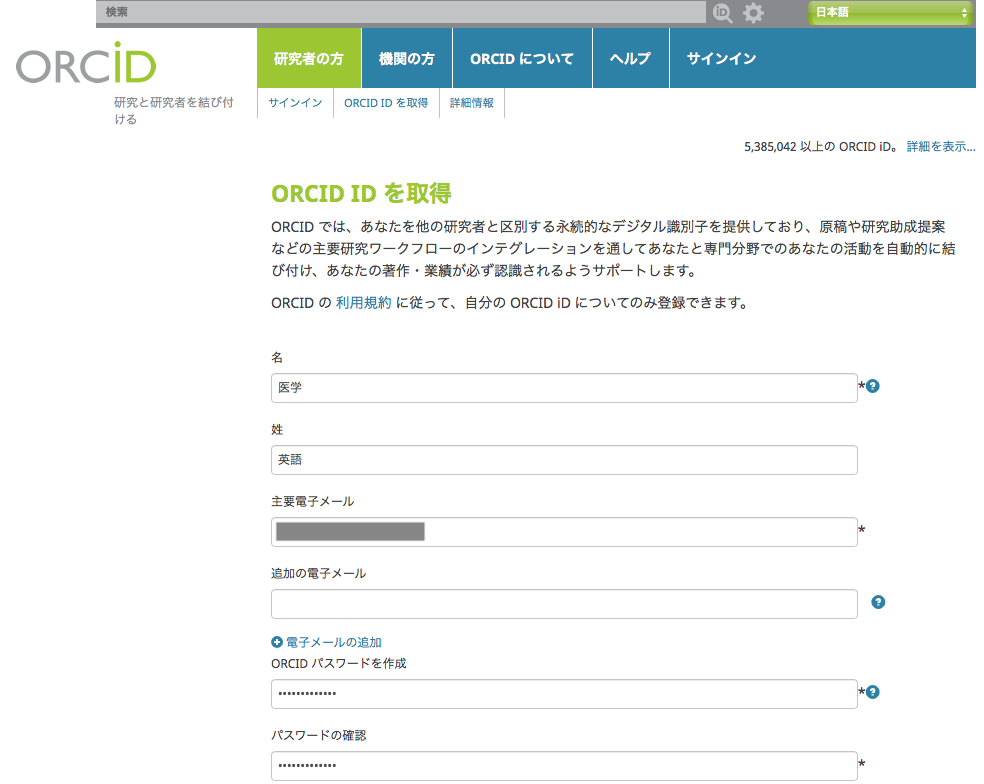Screen dimensions: 984x784
Task: Click the 5,385,042 以上の ORCID iD text
Action: pos(821,147)
